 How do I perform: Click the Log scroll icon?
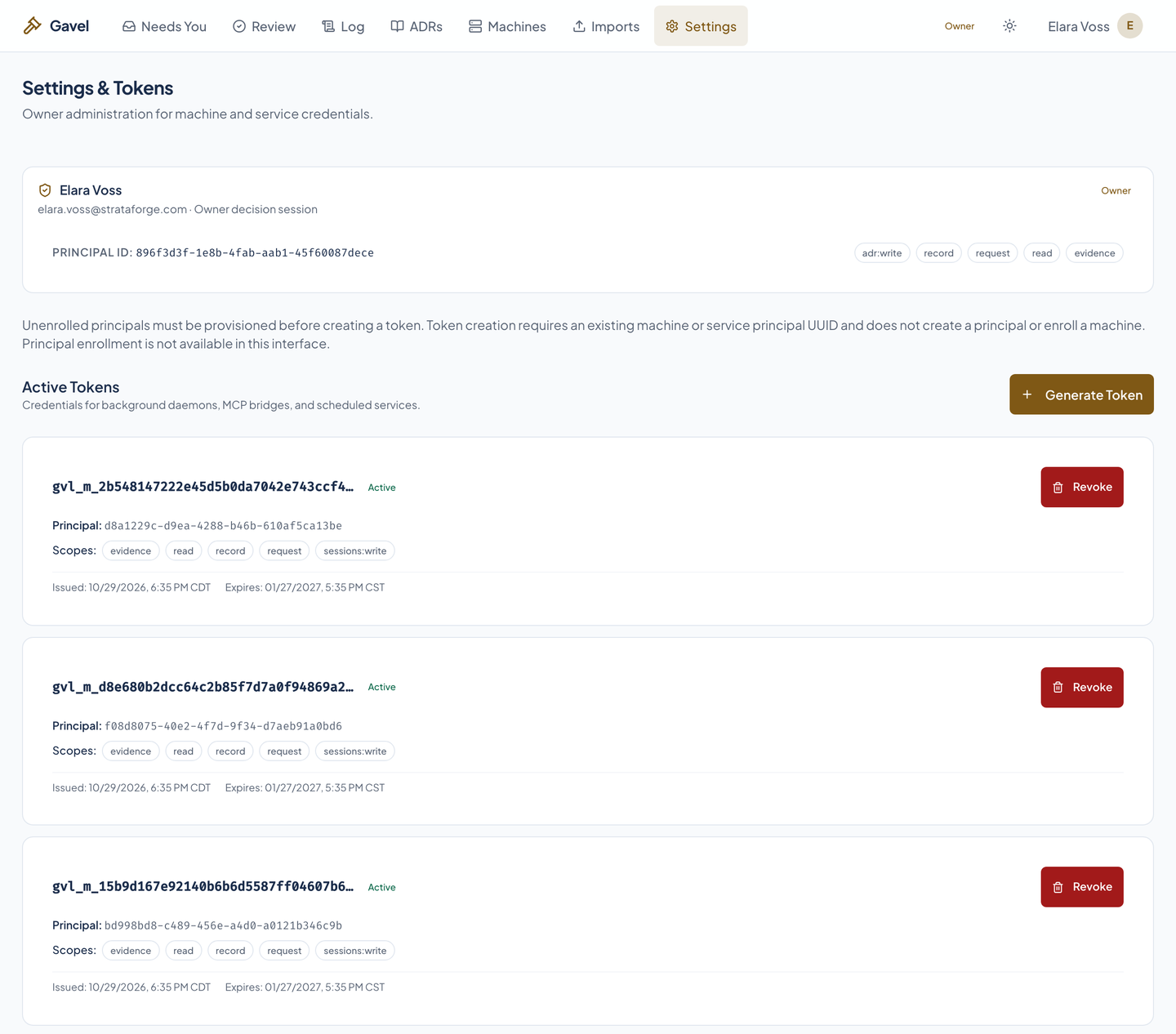point(328,26)
